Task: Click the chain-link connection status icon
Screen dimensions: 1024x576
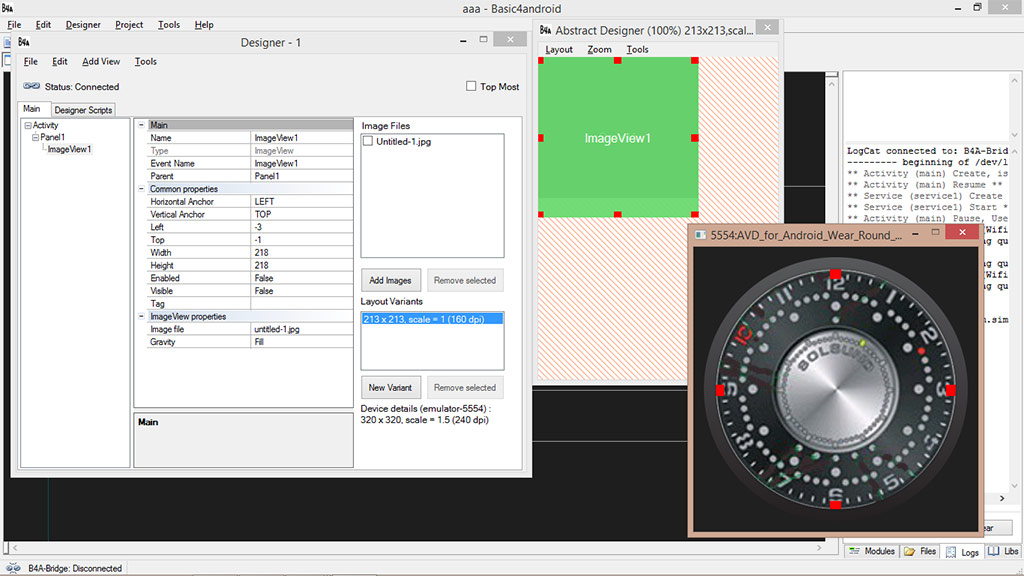Action: [32, 87]
